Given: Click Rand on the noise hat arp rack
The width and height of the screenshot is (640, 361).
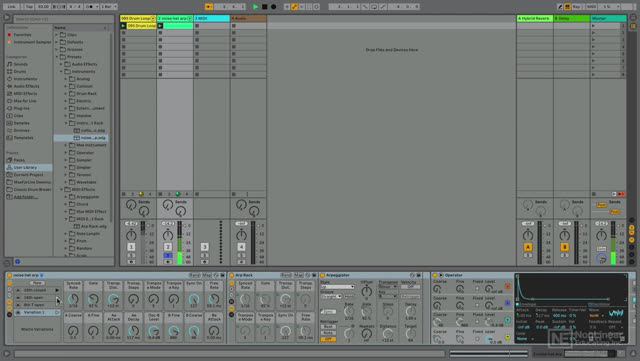Looking at the screenshot, I should 195,276.
